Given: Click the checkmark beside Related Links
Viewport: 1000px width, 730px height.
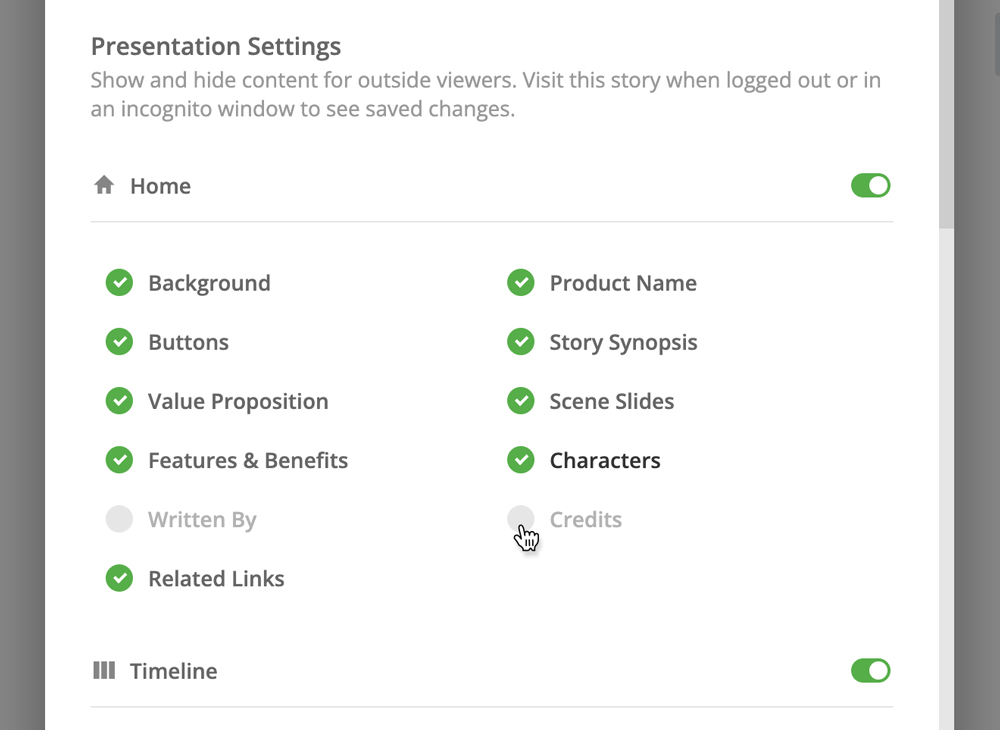Looking at the screenshot, I should [x=119, y=578].
